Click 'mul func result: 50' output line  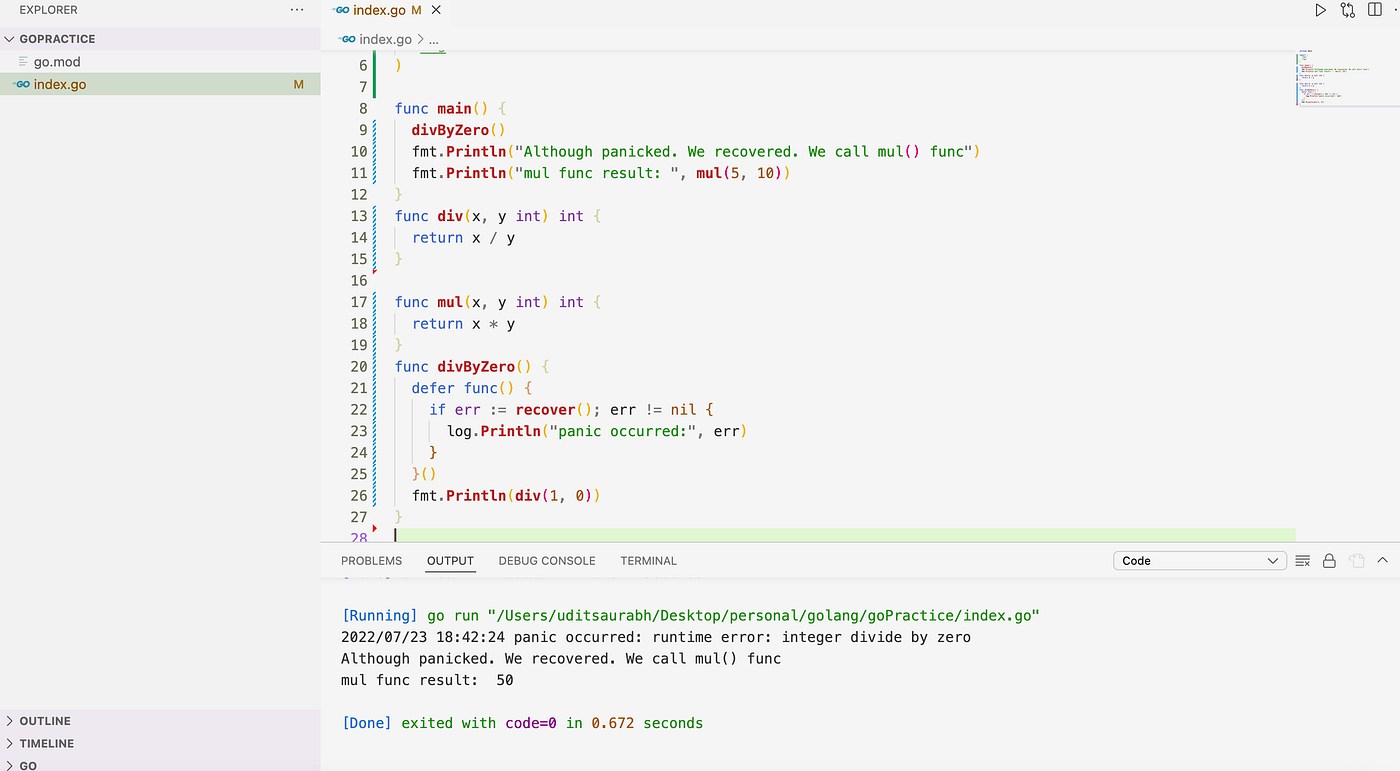click(427, 680)
